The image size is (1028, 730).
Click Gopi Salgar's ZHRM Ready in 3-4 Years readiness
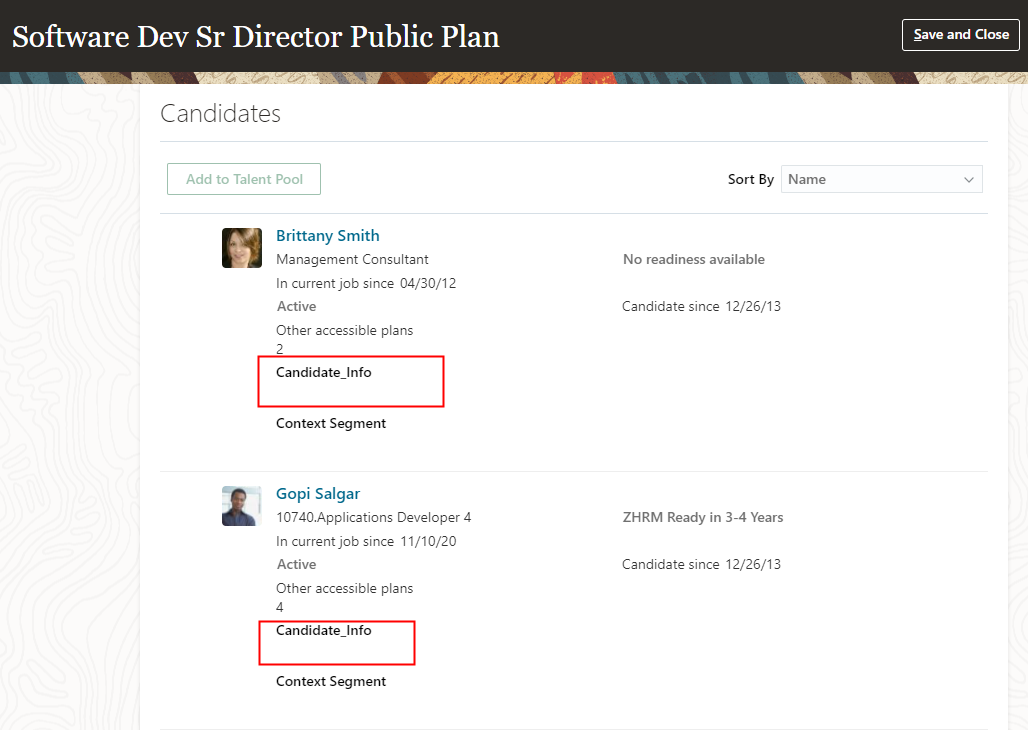702,517
